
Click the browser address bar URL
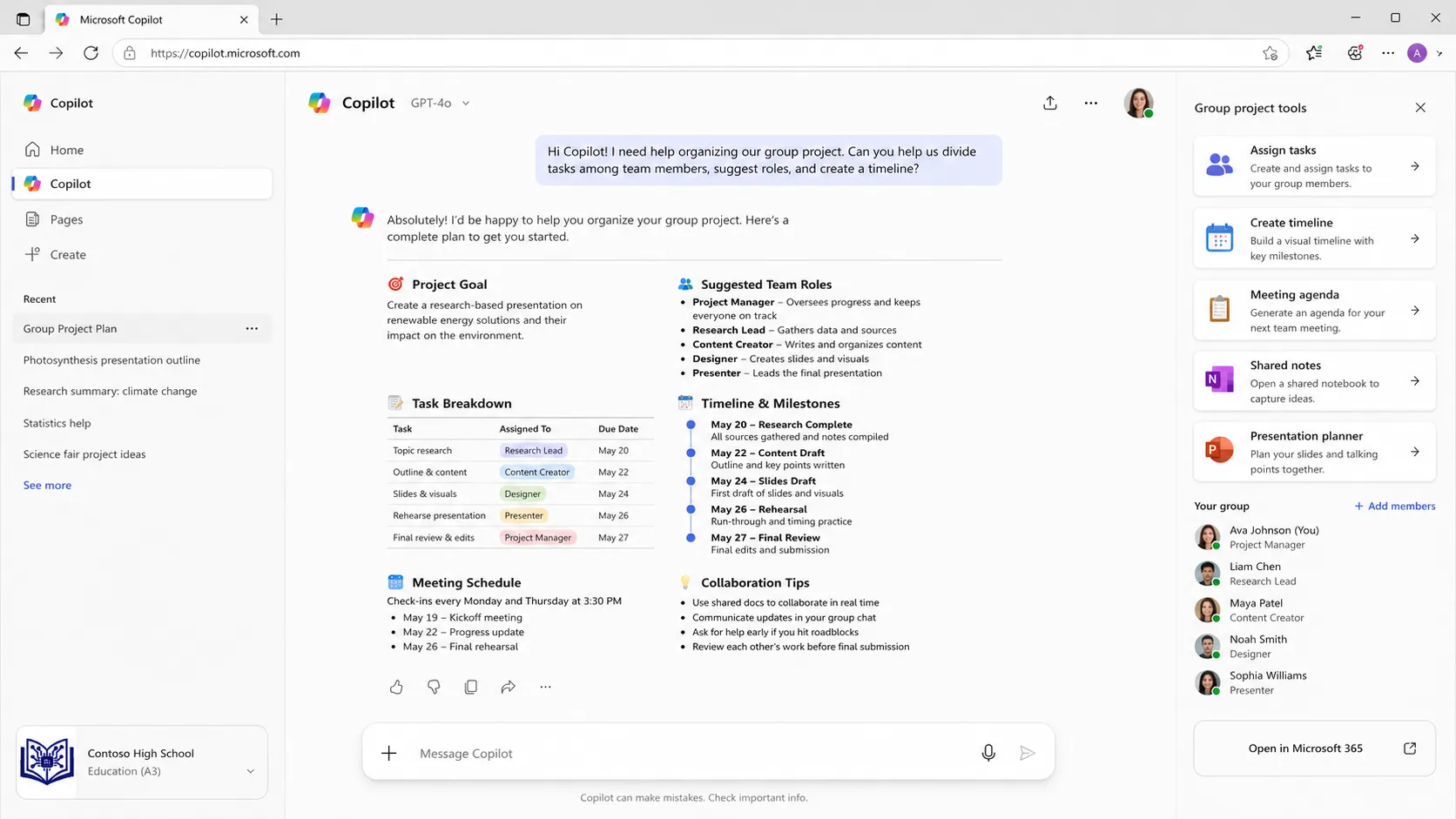pyautogui.click(x=225, y=53)
